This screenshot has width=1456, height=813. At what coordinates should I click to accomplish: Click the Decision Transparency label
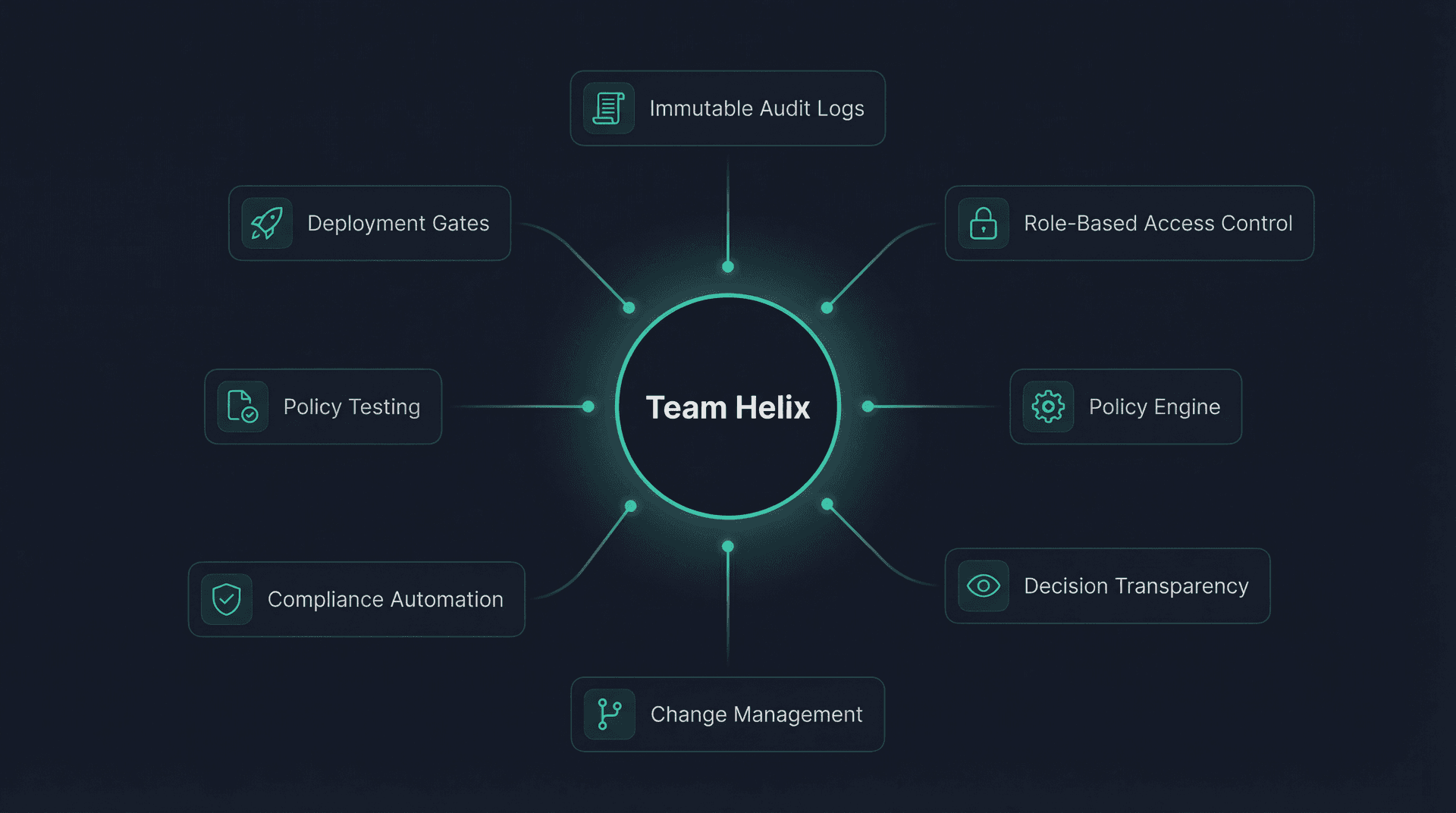pos(1136,585)
